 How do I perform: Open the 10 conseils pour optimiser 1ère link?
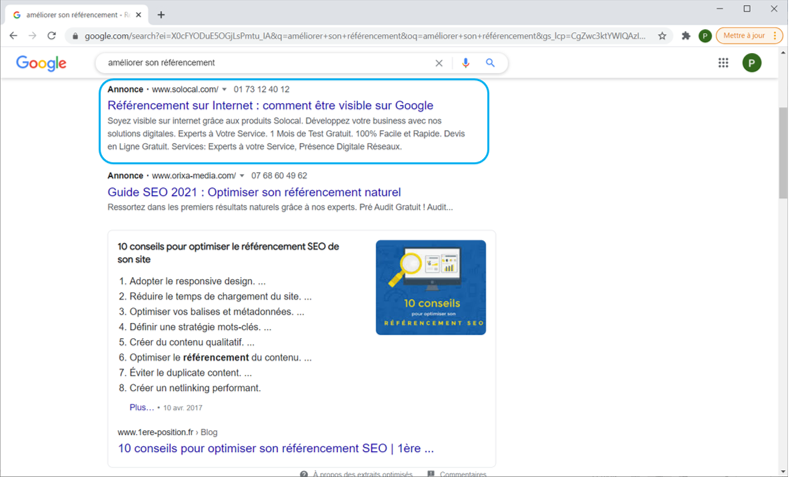pyautogui.click(x=276, y=448)
